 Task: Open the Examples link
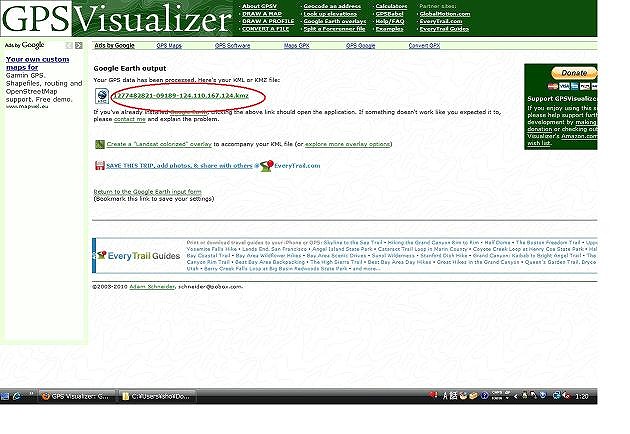coord(389,29)
